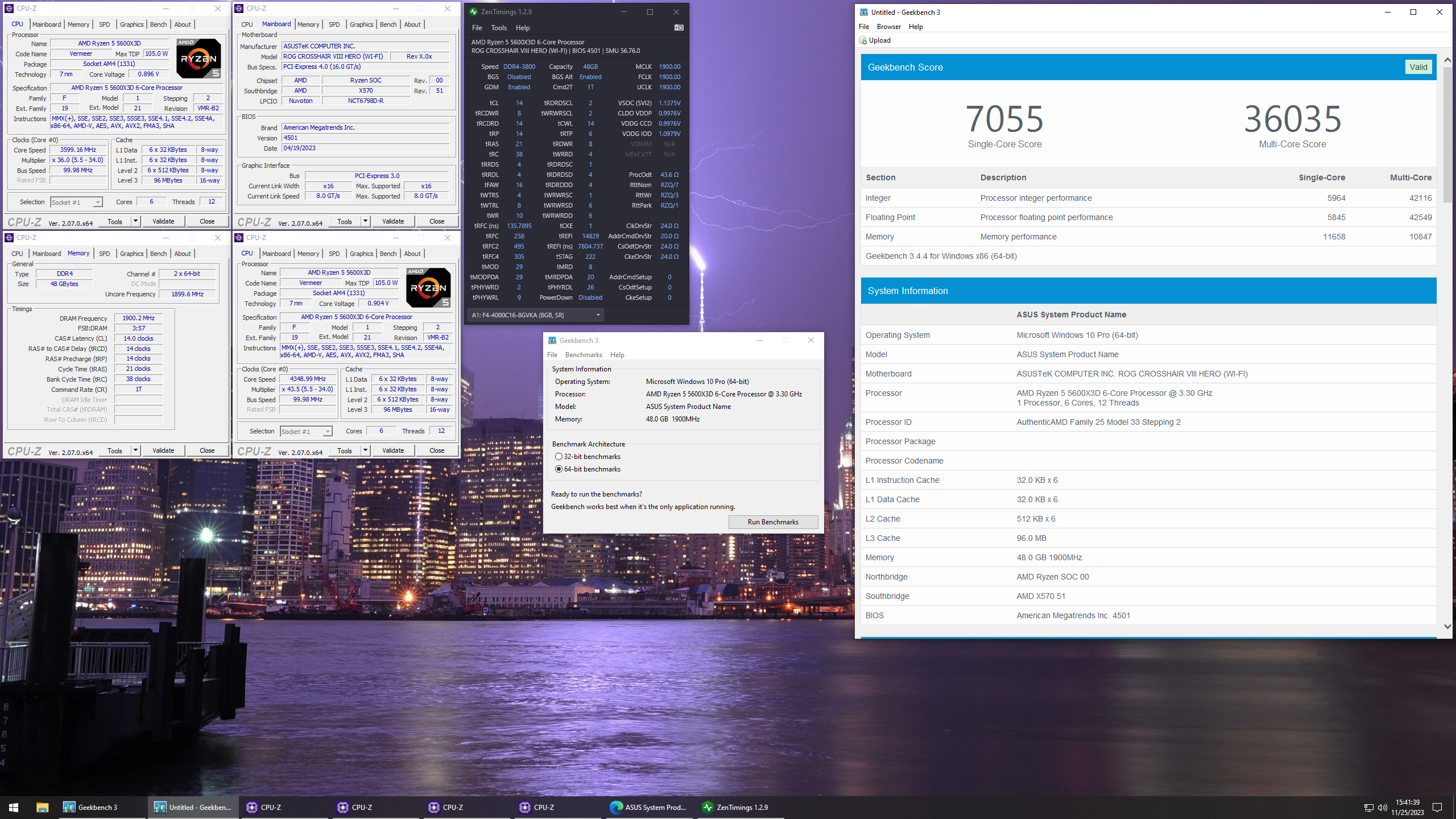
Task: Switch to ASUS System Product Edge taskbar item
Action: (648, 807)
